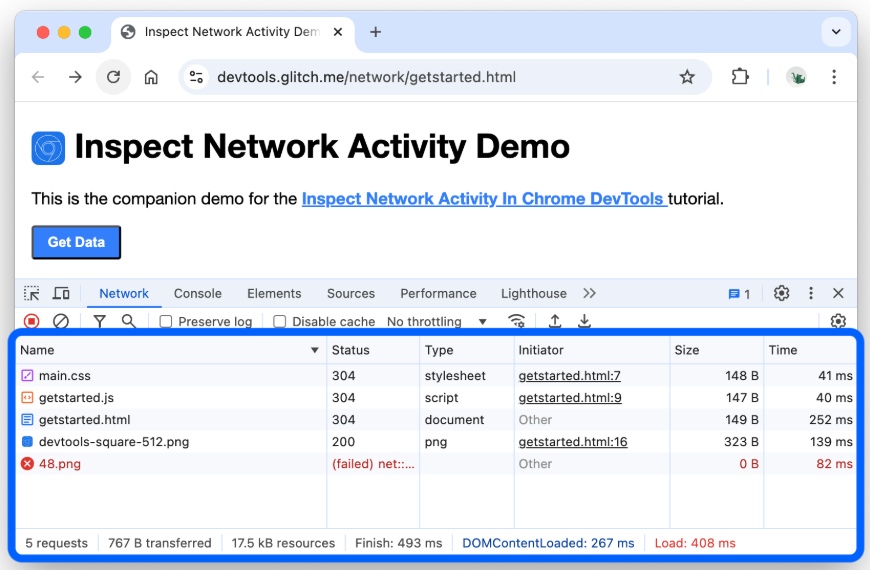Toggle the network filter funnel

coord(99,321)
